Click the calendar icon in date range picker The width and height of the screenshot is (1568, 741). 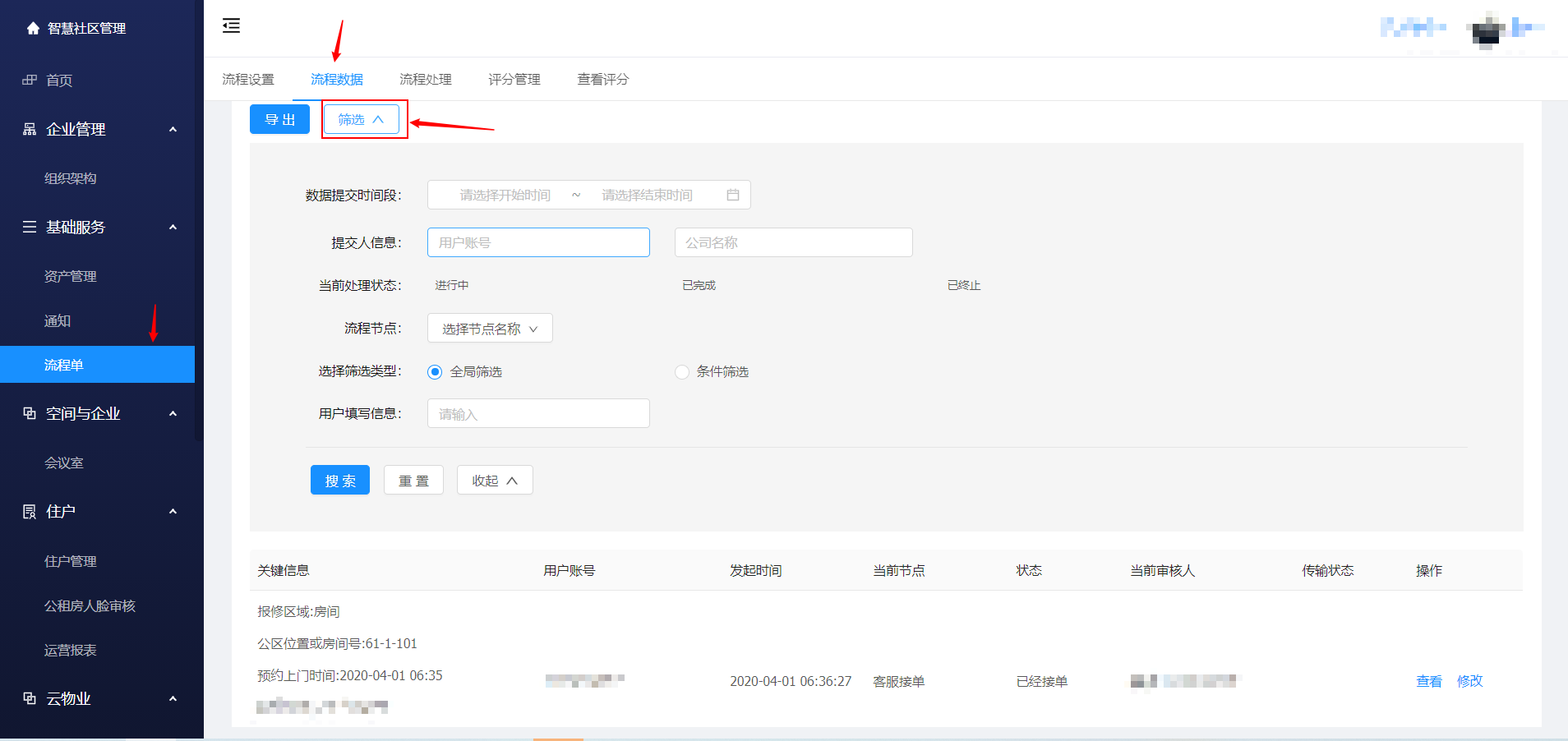click(x=733, y=195)
